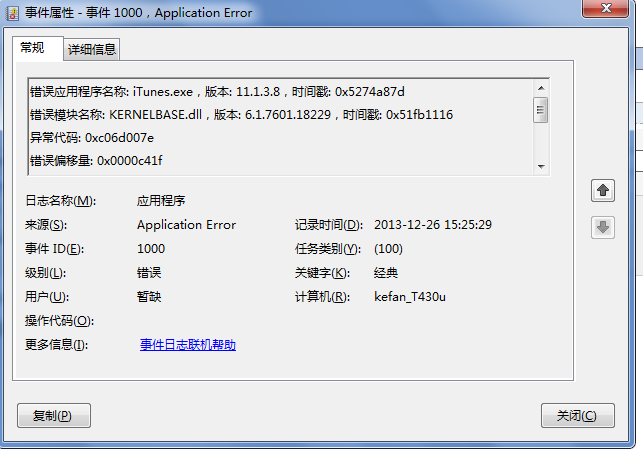Viewport: 643px width, 455px height.
Task: Click the 关闭(C) button
Action: pyautogui.click(x=577, y=416)
